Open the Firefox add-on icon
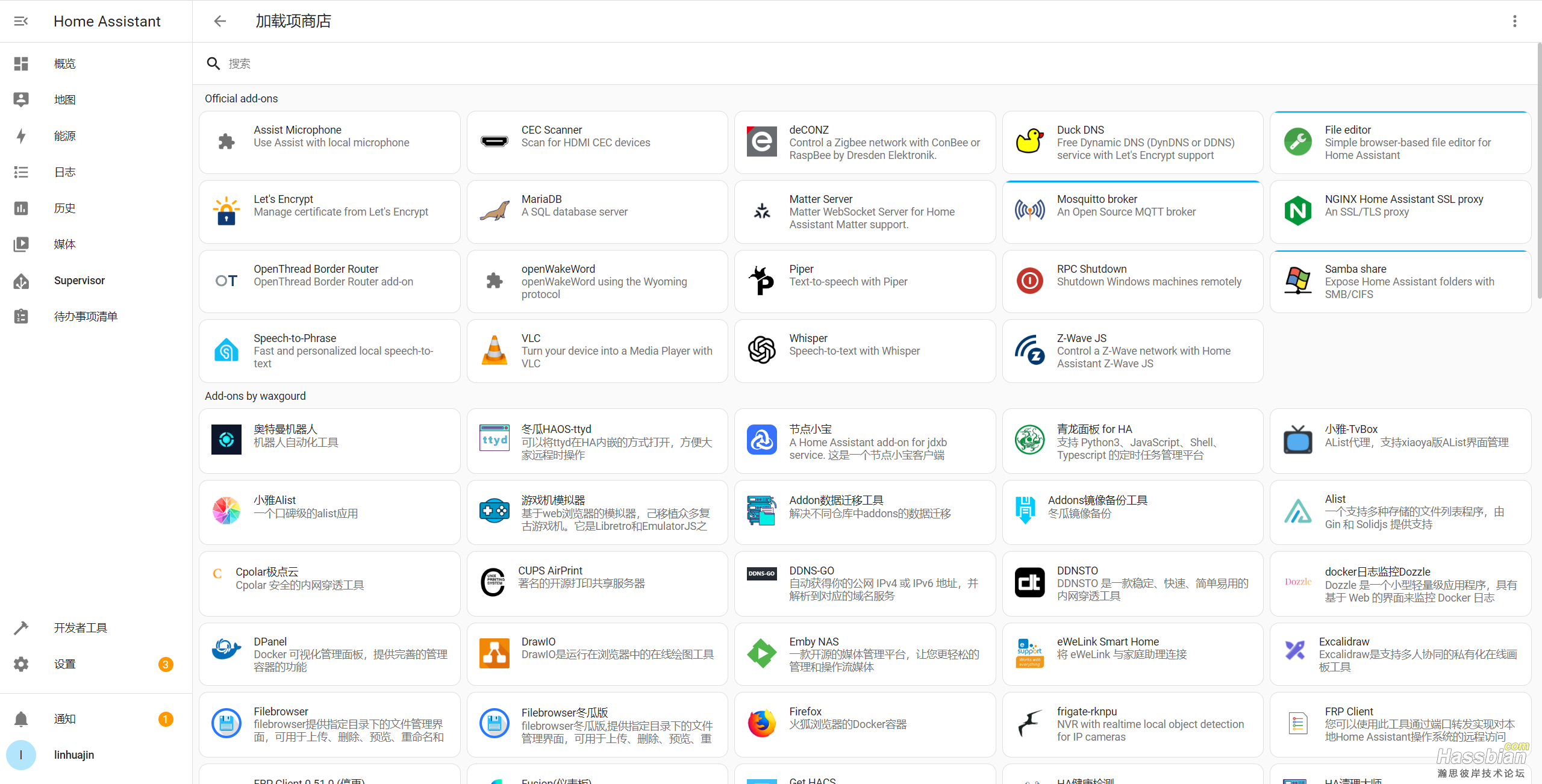Image resolution: width=1542 pixels, height=784 pixels. point(762,724)
